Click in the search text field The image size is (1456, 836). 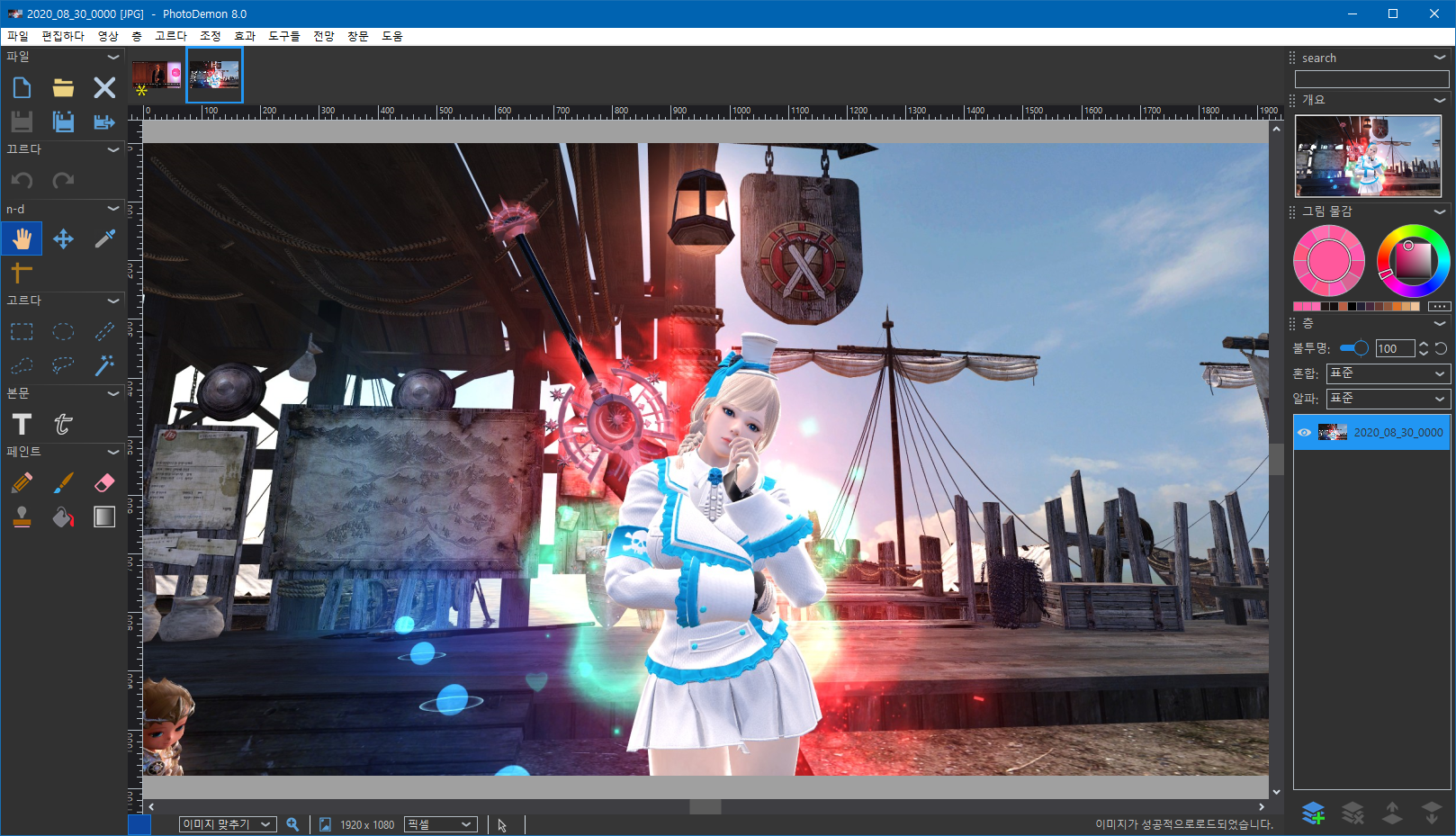click(x=1371, y=79)
